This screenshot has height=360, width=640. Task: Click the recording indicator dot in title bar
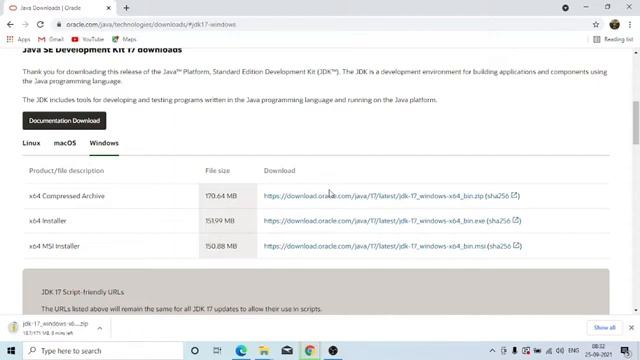(565, 8)
